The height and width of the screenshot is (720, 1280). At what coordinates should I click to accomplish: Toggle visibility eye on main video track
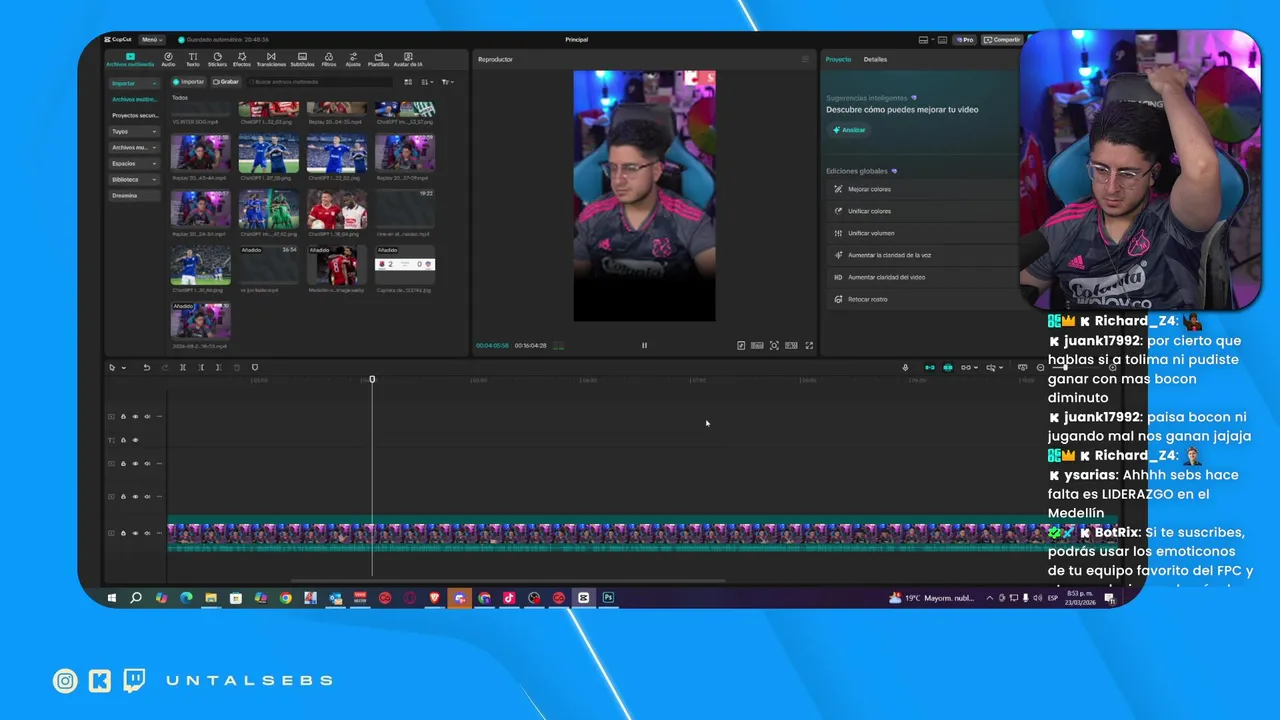pos(135,533)
